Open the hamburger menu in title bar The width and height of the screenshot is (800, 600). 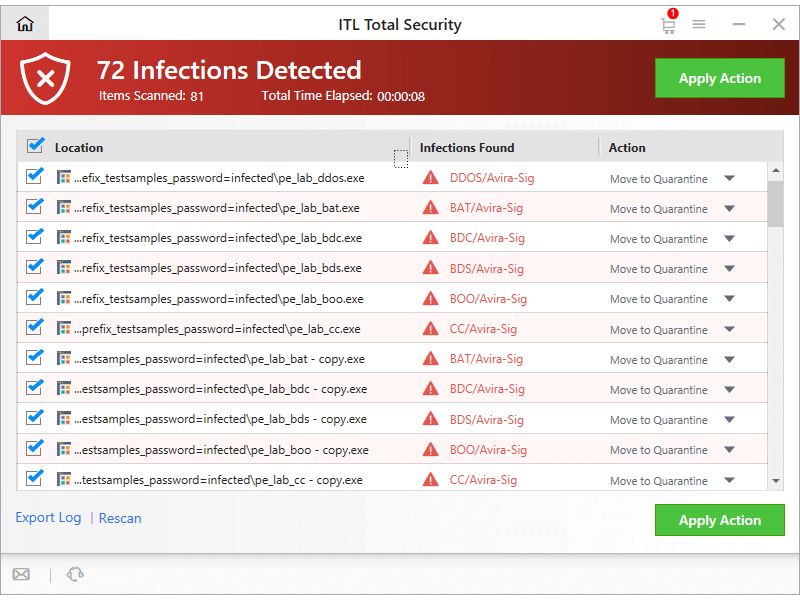point(699,24)
